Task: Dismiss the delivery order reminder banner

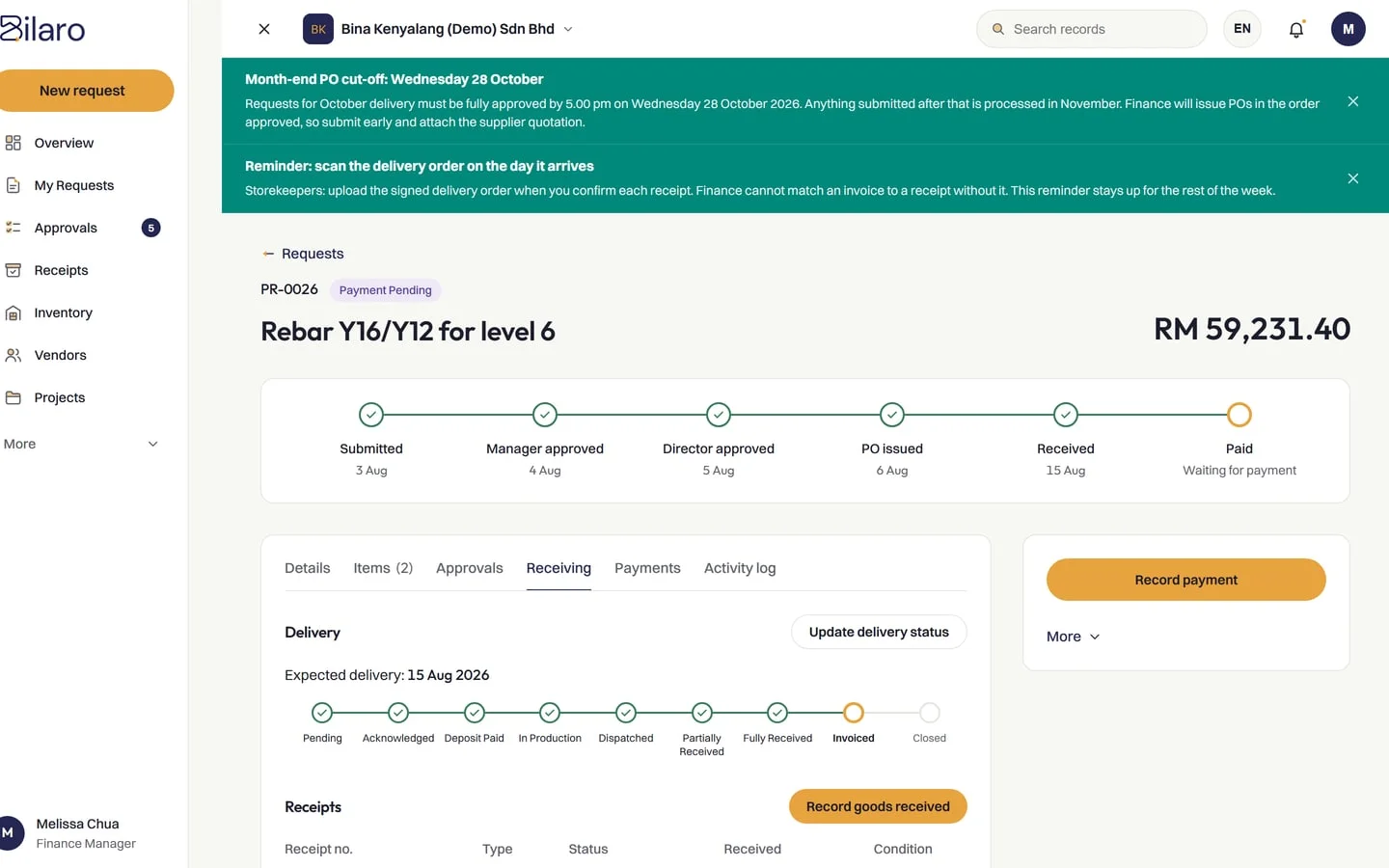Action: click(1353, 178)
